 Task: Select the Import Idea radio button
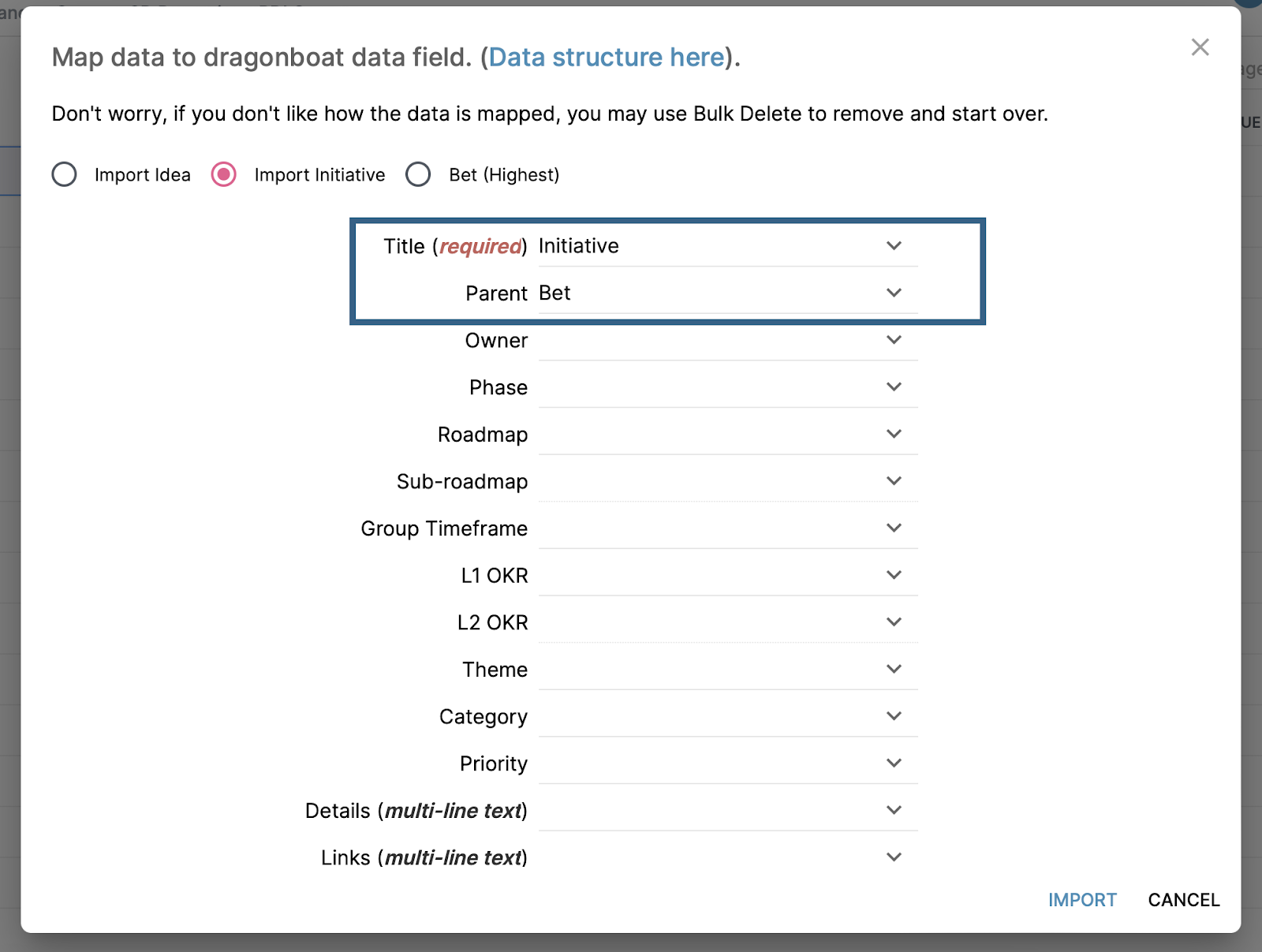pos(65,174)
